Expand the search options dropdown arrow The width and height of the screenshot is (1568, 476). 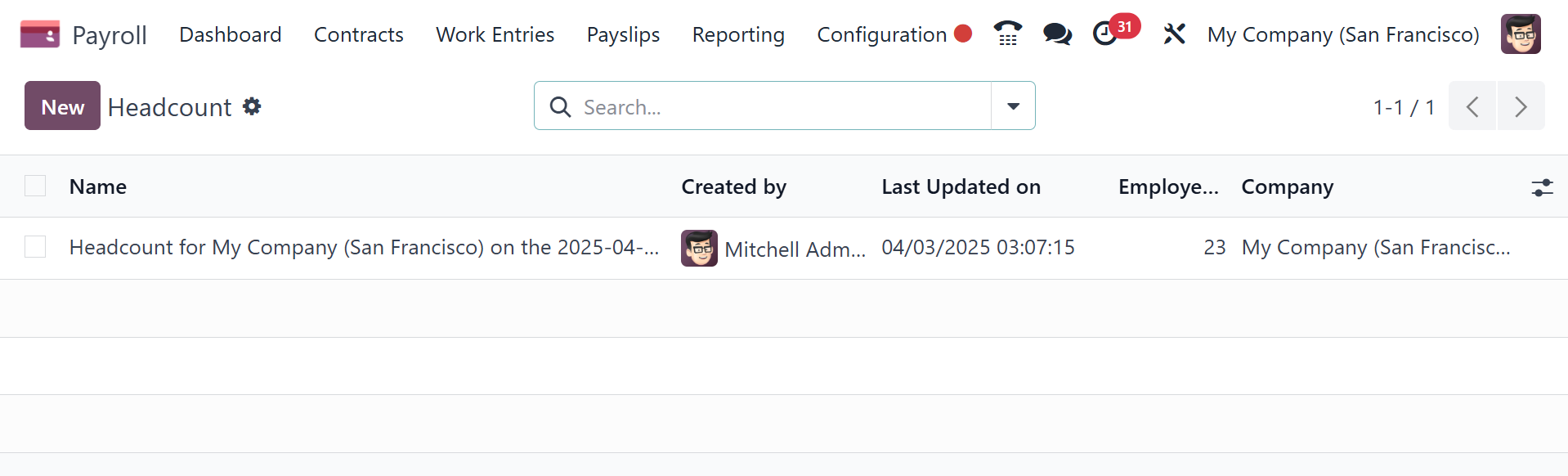[x=1013, y=106]
